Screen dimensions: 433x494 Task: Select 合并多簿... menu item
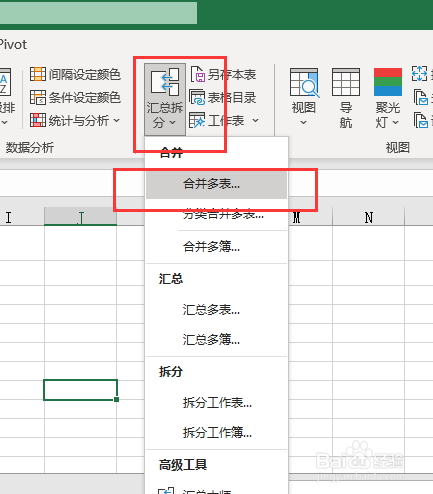pos(216,247)
